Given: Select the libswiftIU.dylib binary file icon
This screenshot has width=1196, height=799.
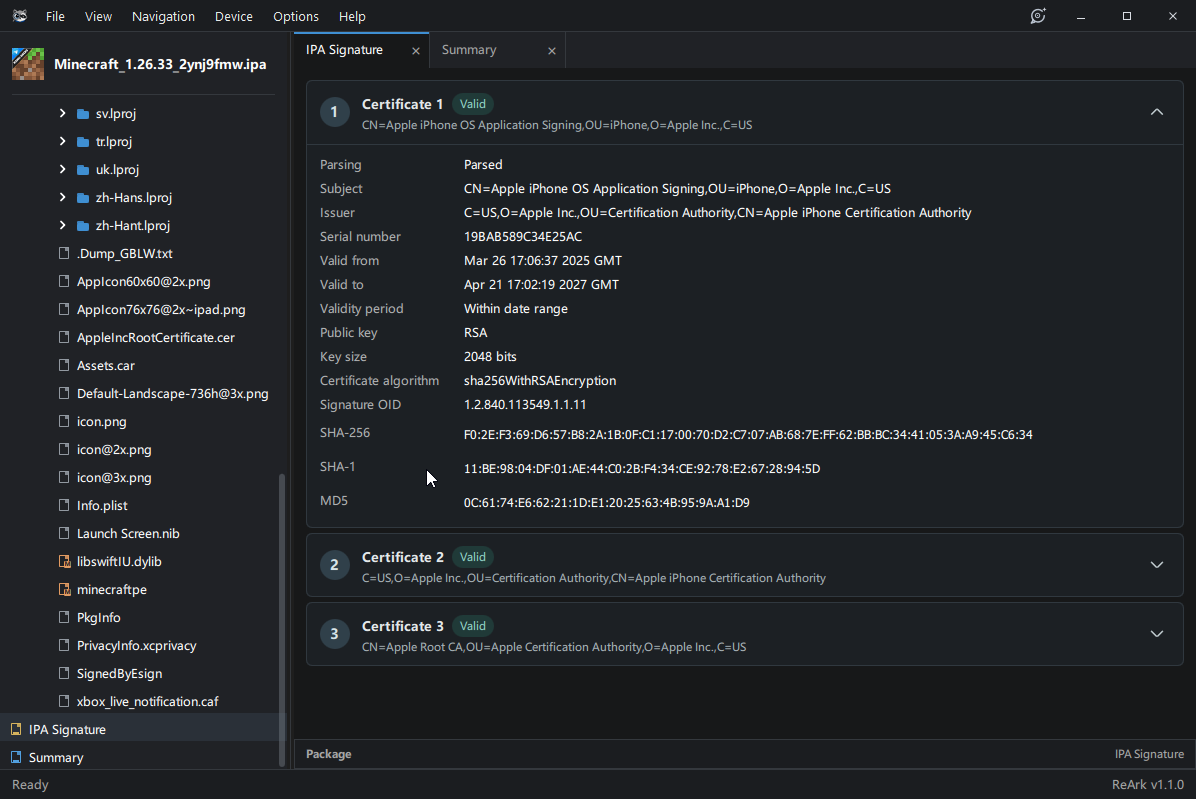Looking at the screenshot, I should coord(64,561).
